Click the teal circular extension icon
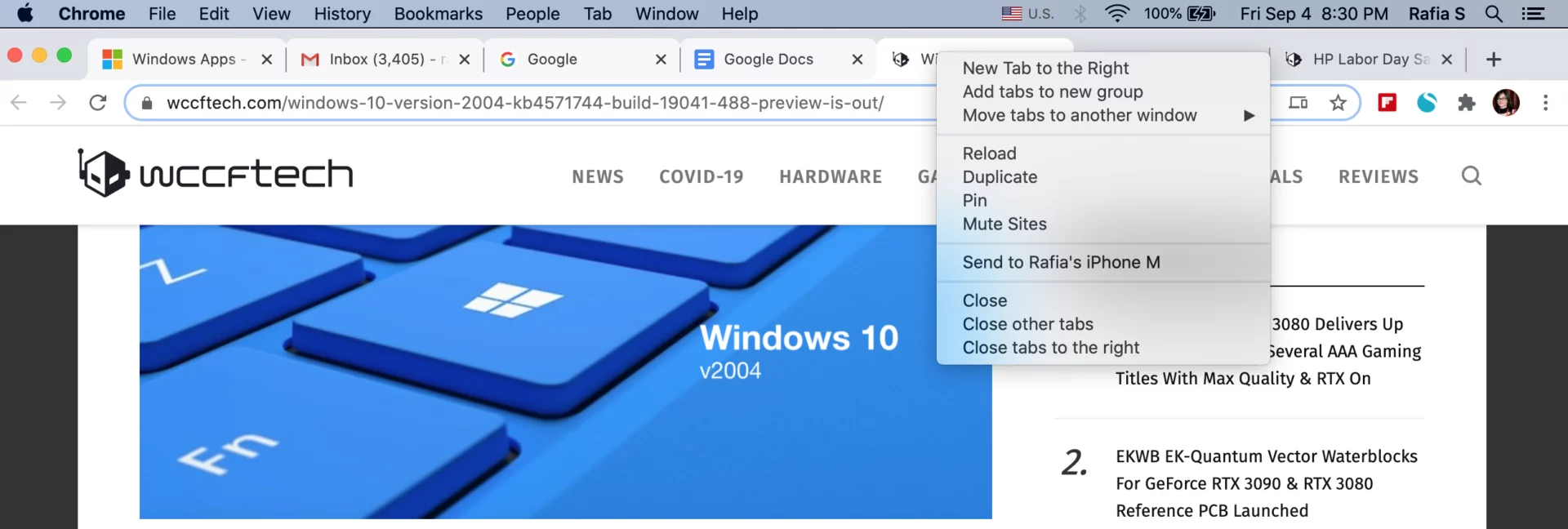The width and height of the screenshot is (1568, 529). [x=1427, y=102]
